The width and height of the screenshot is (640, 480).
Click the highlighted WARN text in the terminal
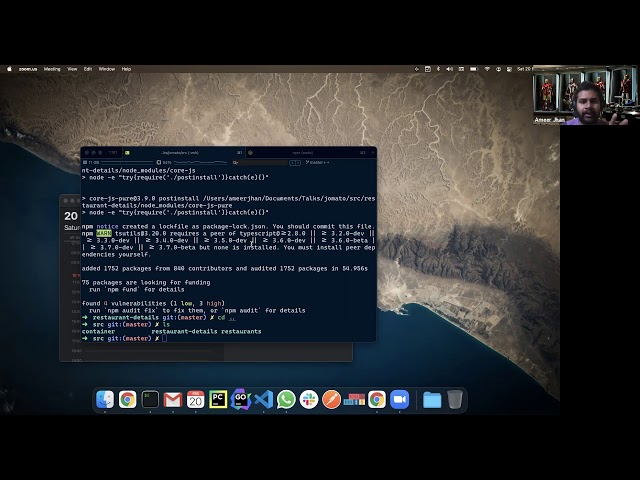click(104, 233)
